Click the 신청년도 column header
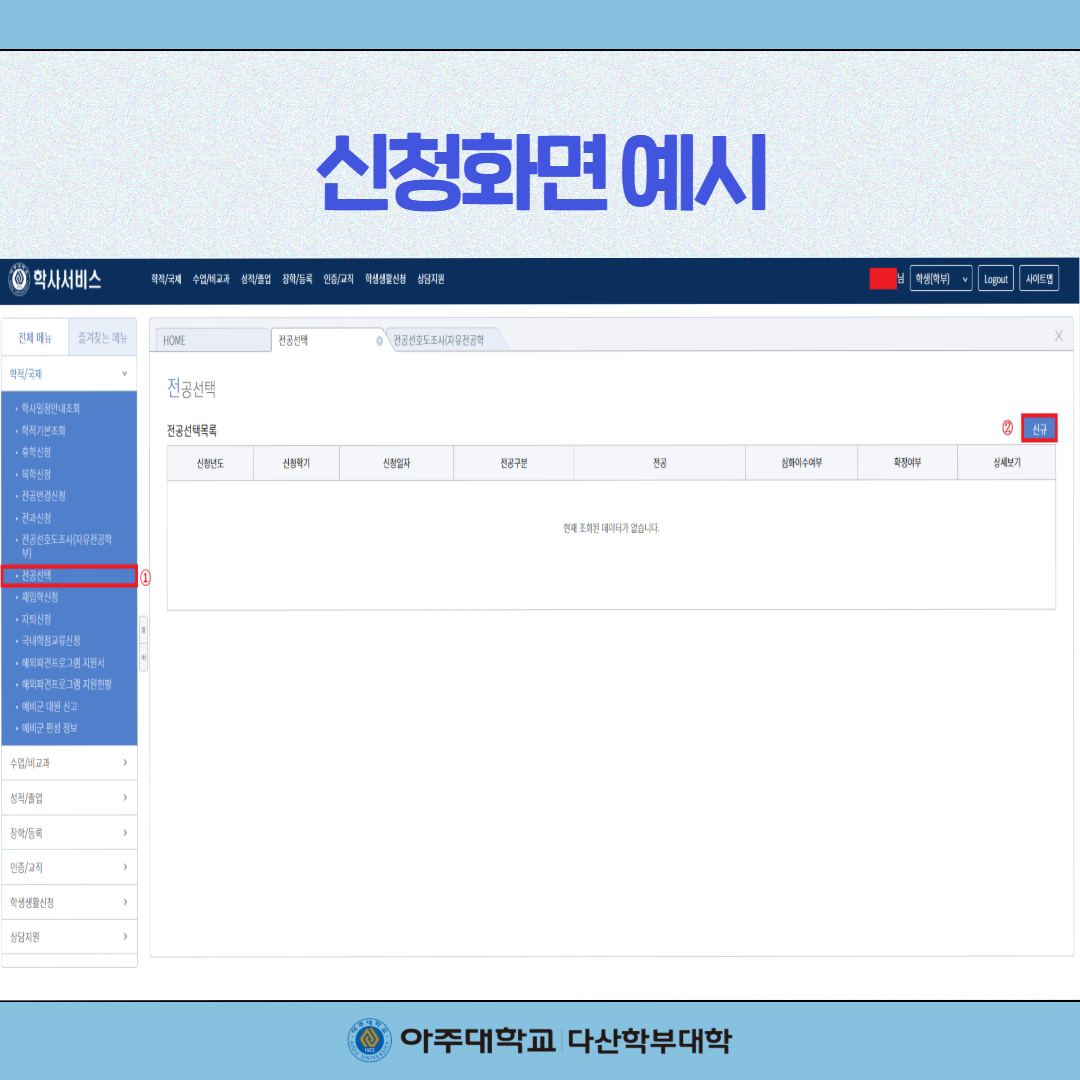This screenshot has height=1080, width=1080. [210, 463]
